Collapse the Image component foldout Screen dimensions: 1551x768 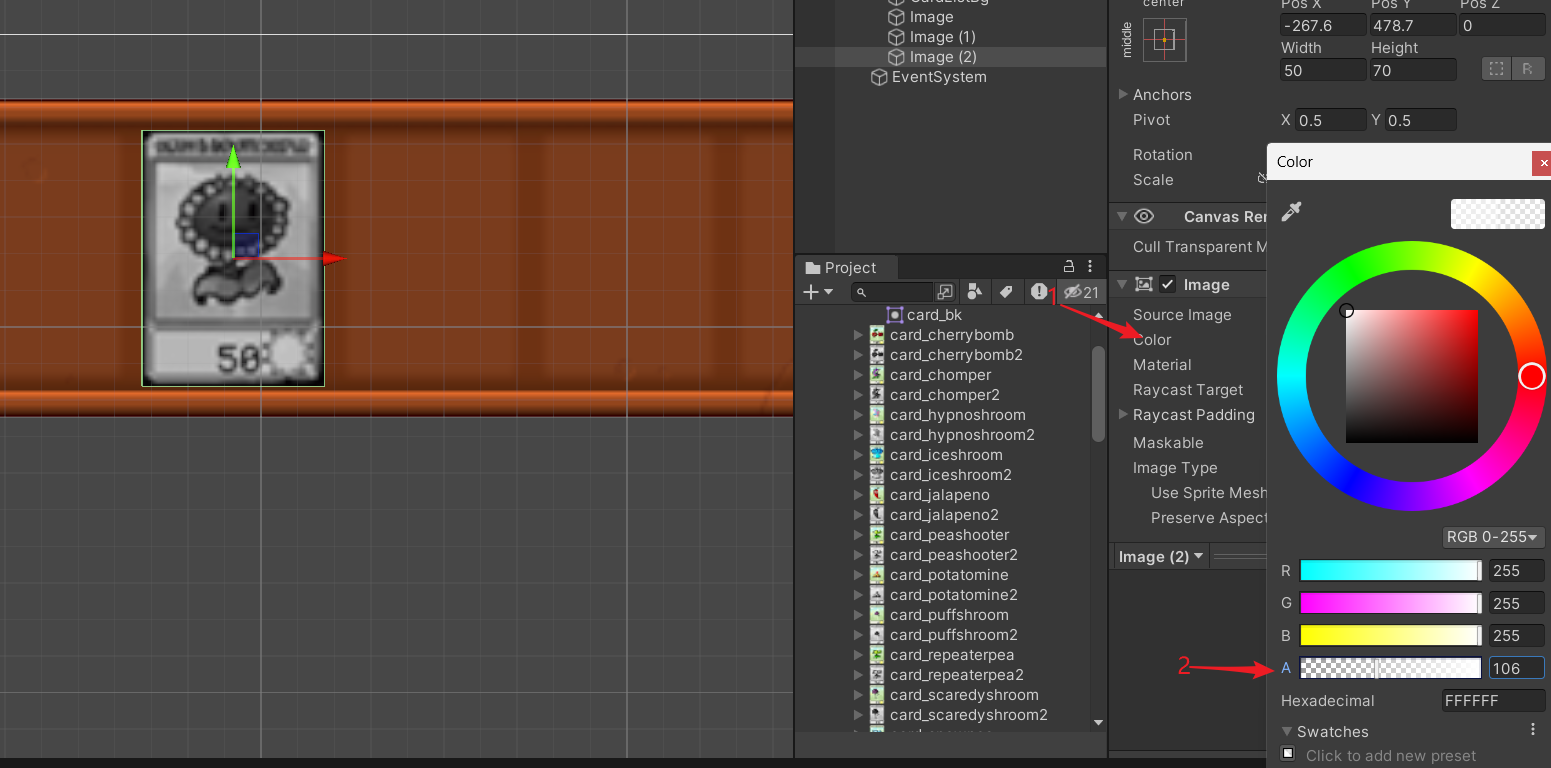pyautogui.click(x=1122, y=285)
